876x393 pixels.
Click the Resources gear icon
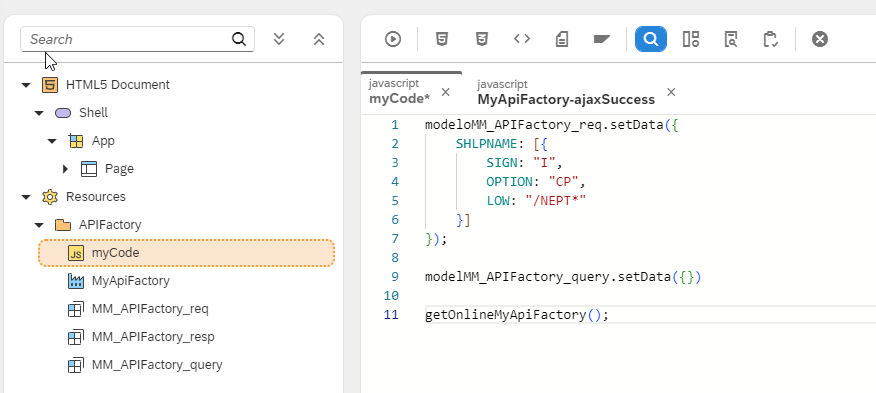50,197
